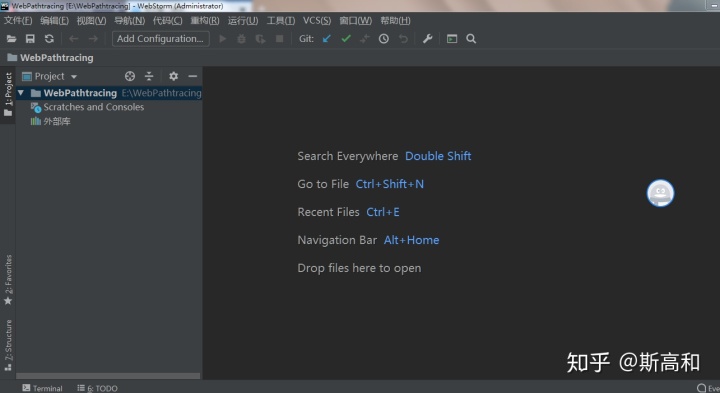Click the Collapse All icon in Project panel
Screen dimensions: 720x393
coord(149,76)
